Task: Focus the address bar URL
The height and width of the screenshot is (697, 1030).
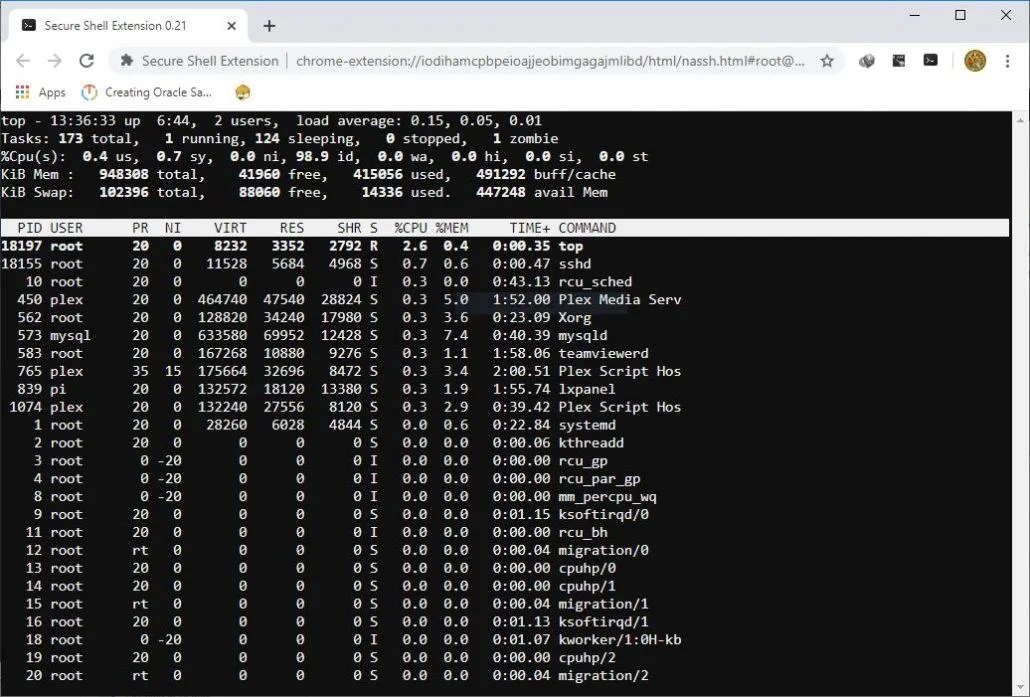Action: pyautogui.click(x=550, y=61)
